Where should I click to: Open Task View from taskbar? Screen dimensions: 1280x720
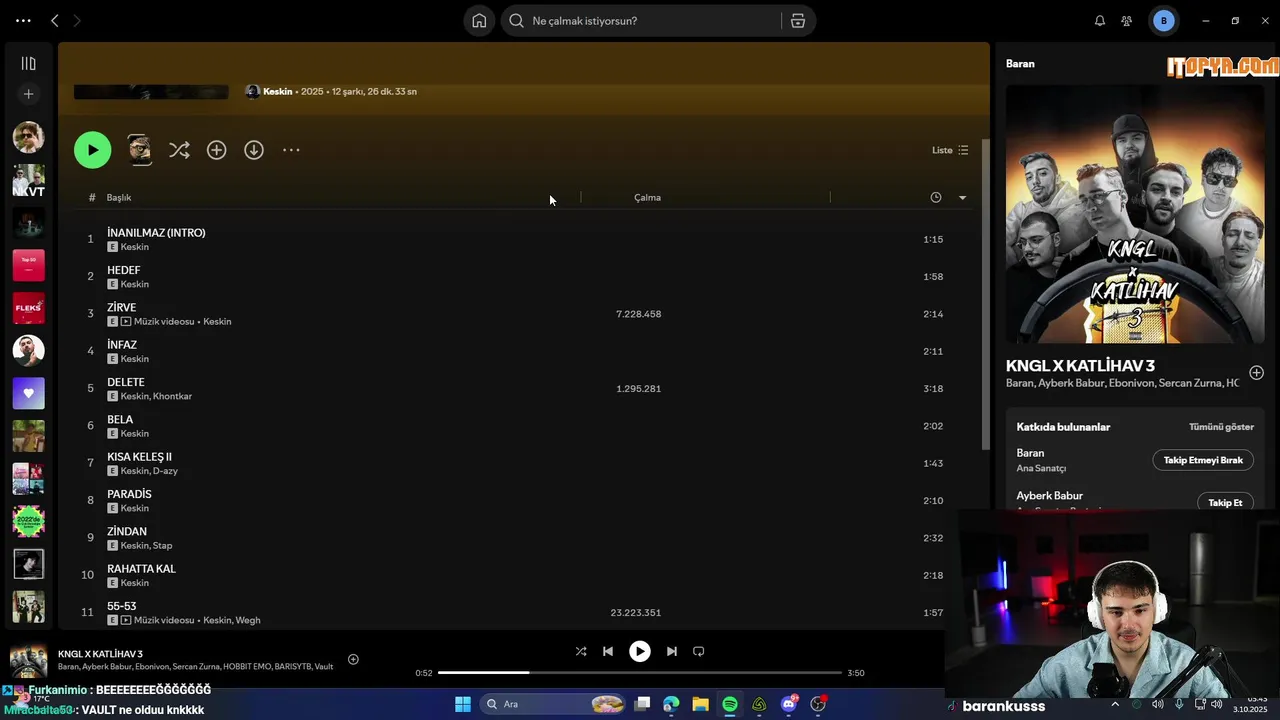(643, 704)
